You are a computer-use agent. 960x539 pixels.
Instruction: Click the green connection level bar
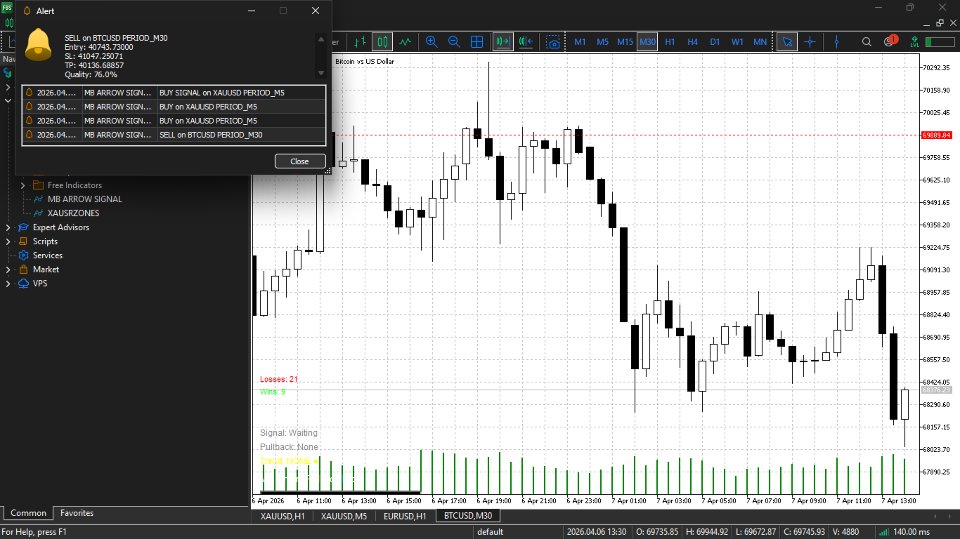[x=940, y=42]
